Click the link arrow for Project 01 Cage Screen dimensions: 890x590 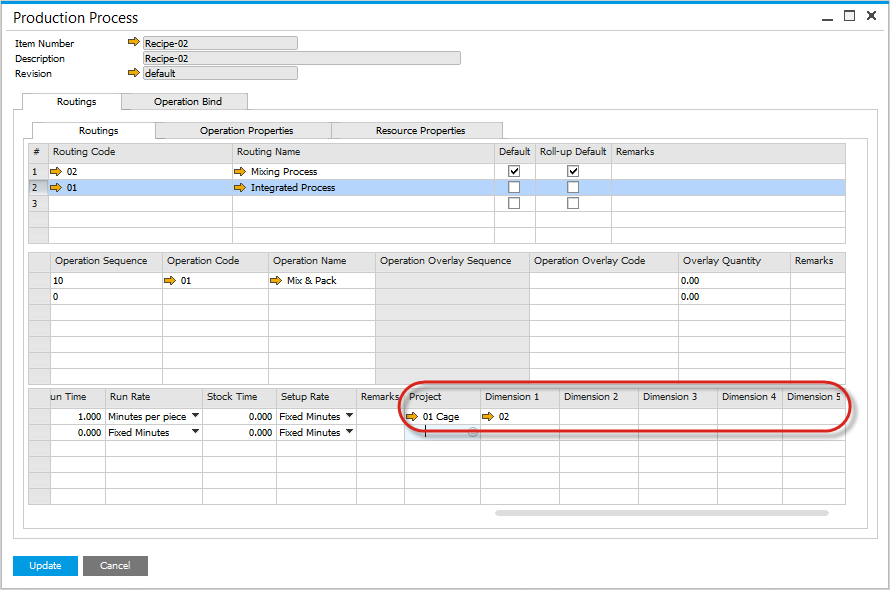pos(412,416)
